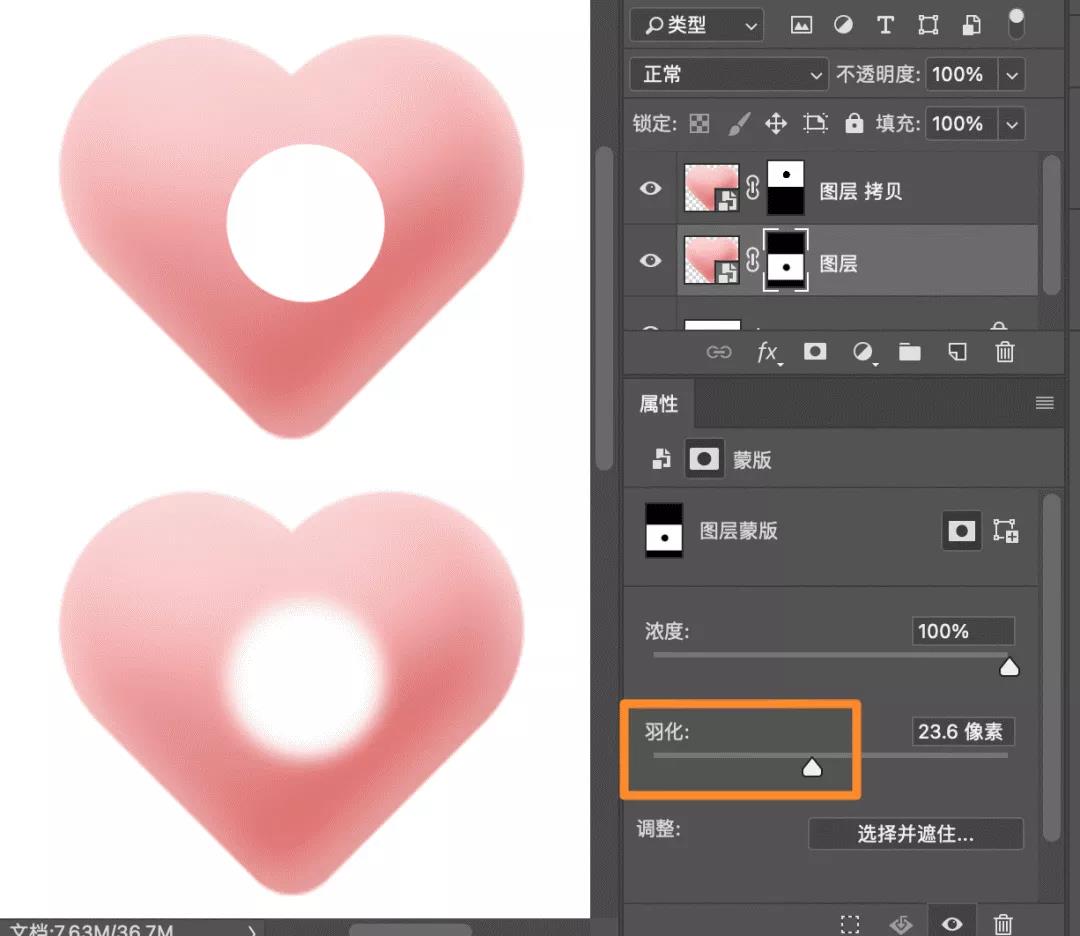Hide the 图层 拷贝 layer
The height and width of the screenshot is (936, 1080).
click(x=650, y=188)
